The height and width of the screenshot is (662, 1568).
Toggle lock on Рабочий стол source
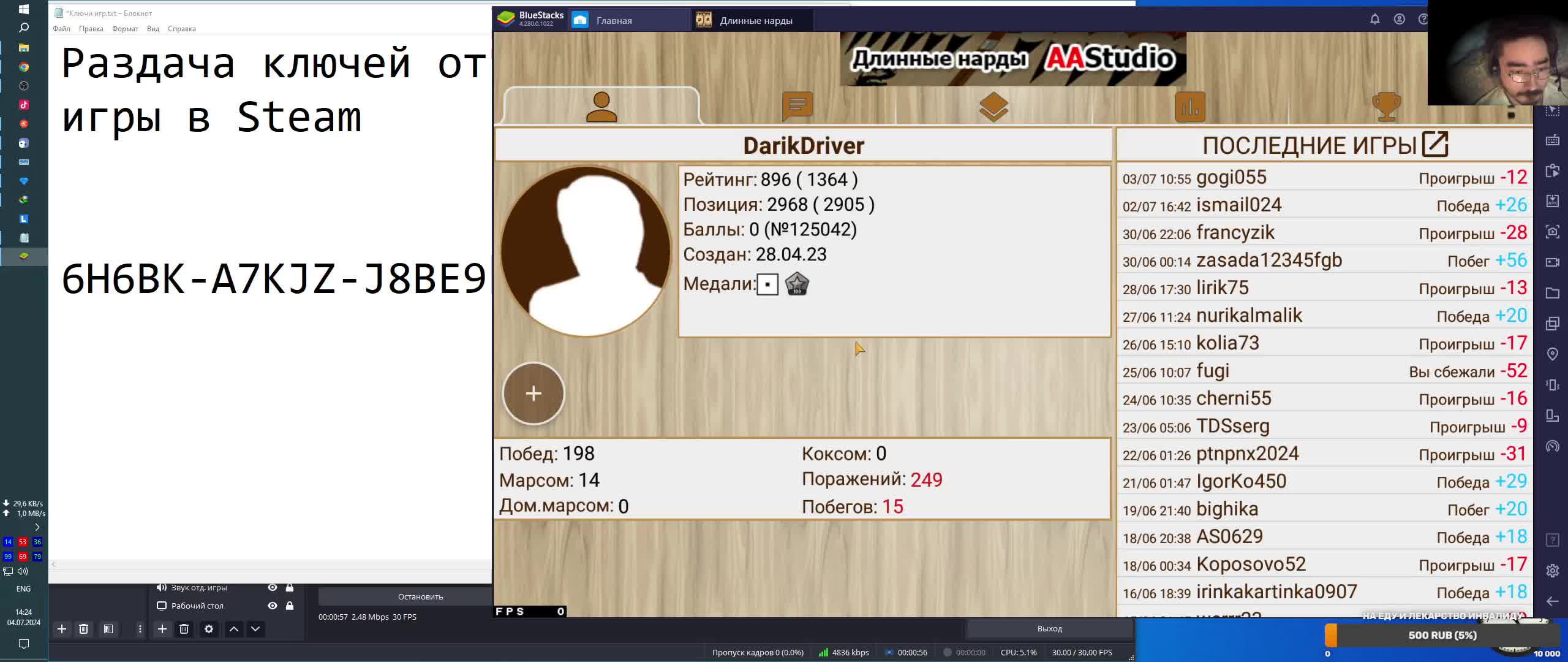tap(290, 606)
